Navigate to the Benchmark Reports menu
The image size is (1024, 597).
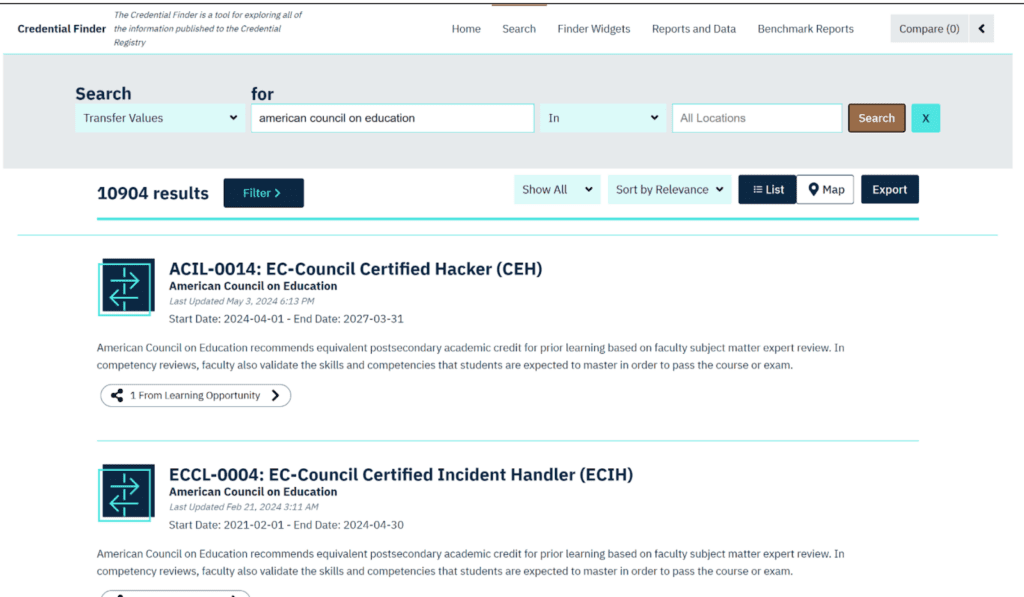coord(805,29)
